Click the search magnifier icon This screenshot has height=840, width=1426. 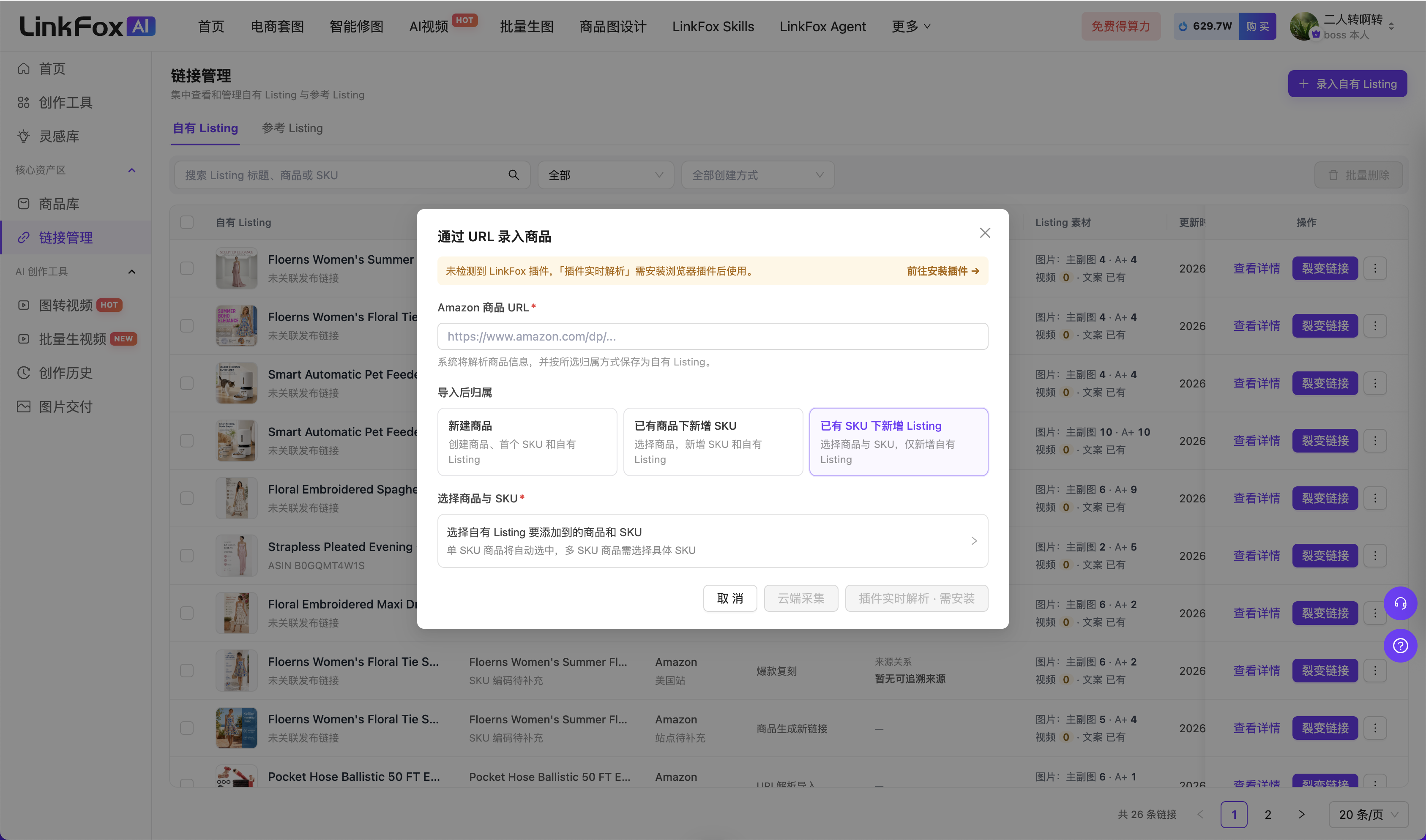(x=514, y=175)
